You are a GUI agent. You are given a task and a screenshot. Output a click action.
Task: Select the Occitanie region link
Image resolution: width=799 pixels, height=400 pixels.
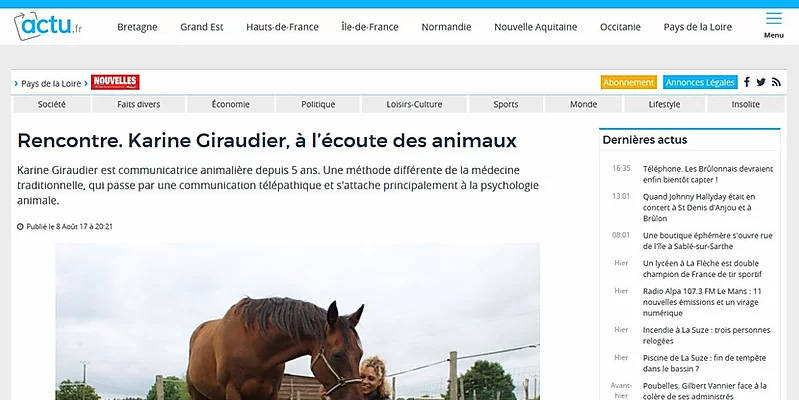pos(620,27)
